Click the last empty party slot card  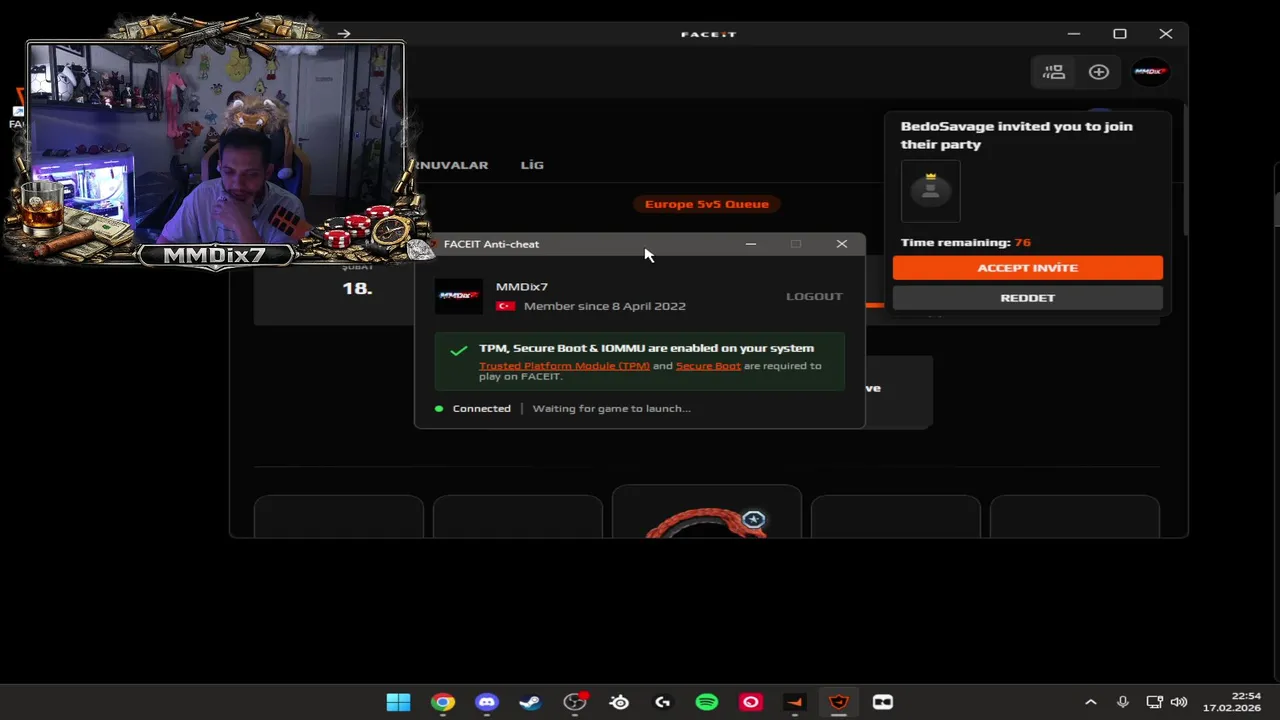[1074, 517]
